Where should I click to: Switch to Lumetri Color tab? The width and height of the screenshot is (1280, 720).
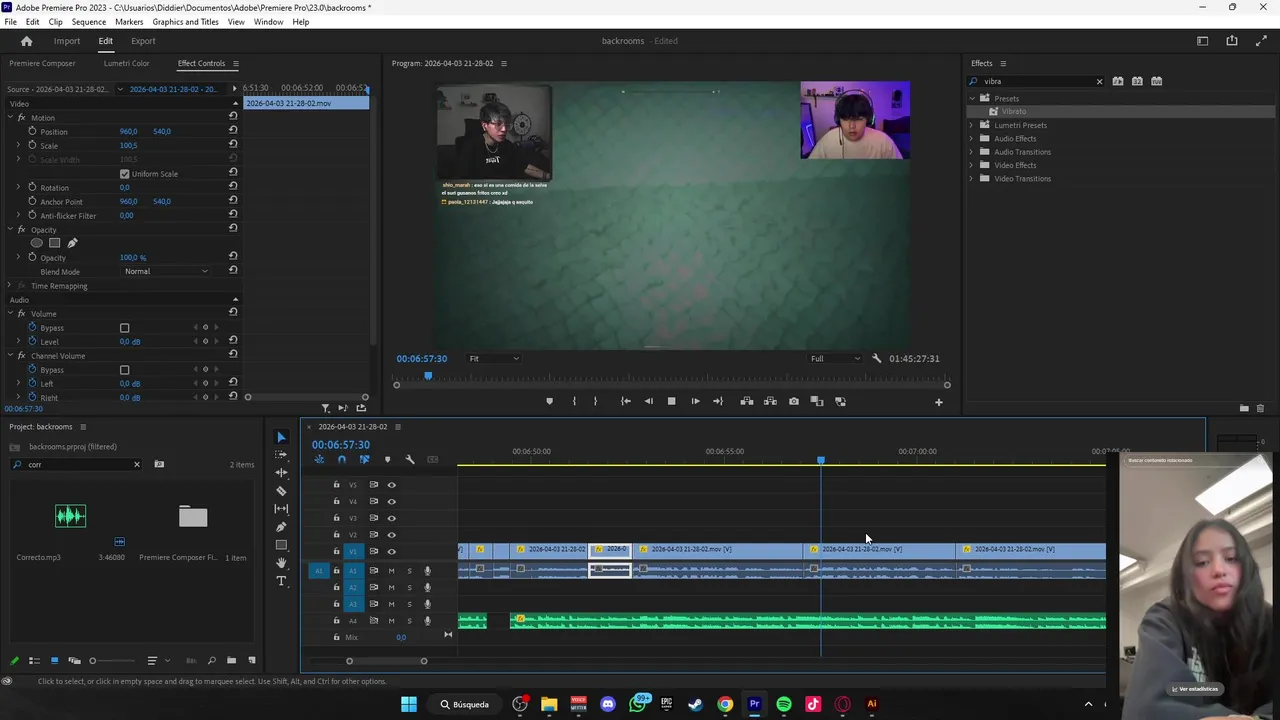pos(126,63)
